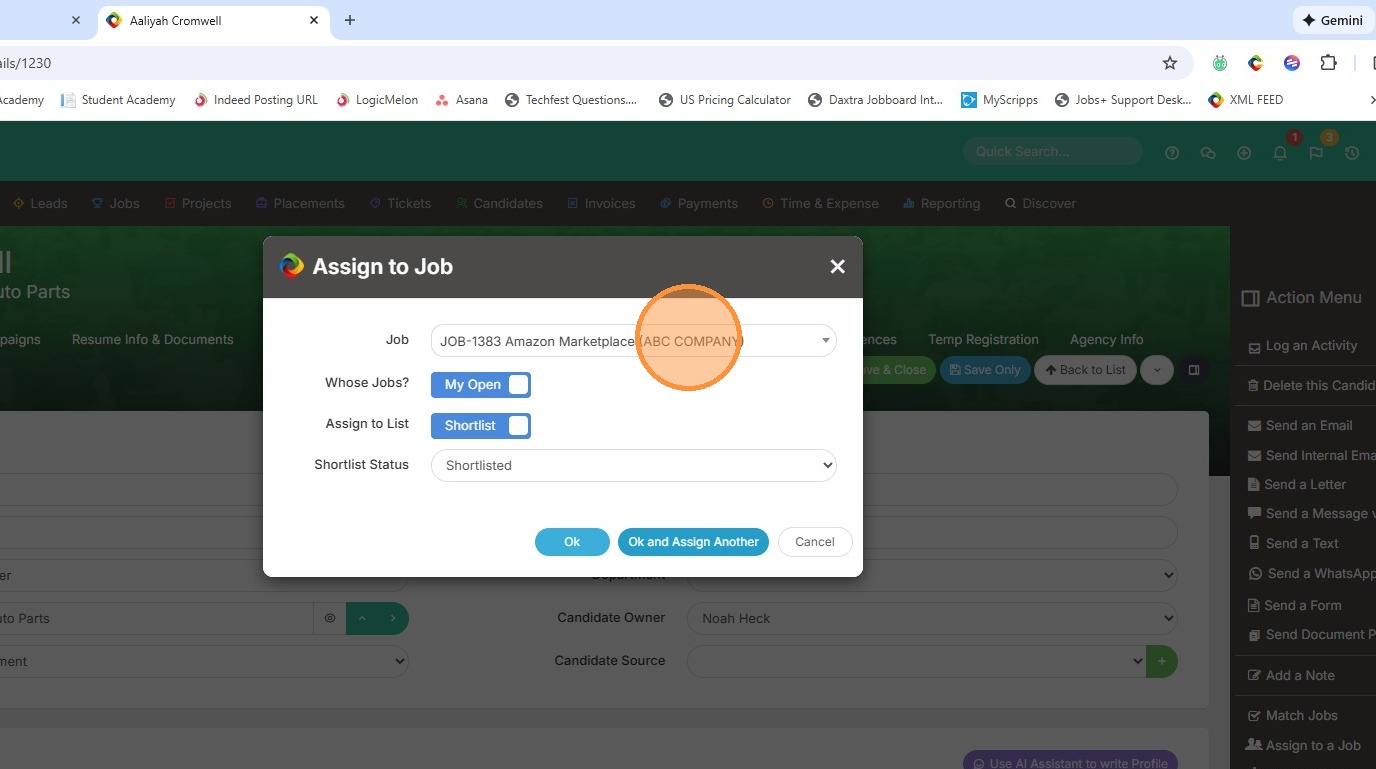Choose Delete this Candidate action
The height and width of the screenshot is (769, 1376).
[1312, 386]
